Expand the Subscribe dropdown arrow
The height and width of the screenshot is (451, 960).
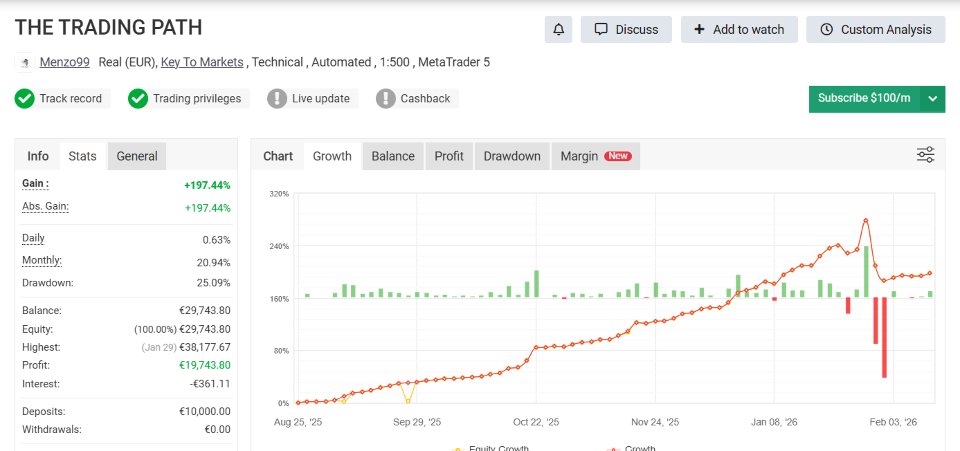[x=932, y=99]
